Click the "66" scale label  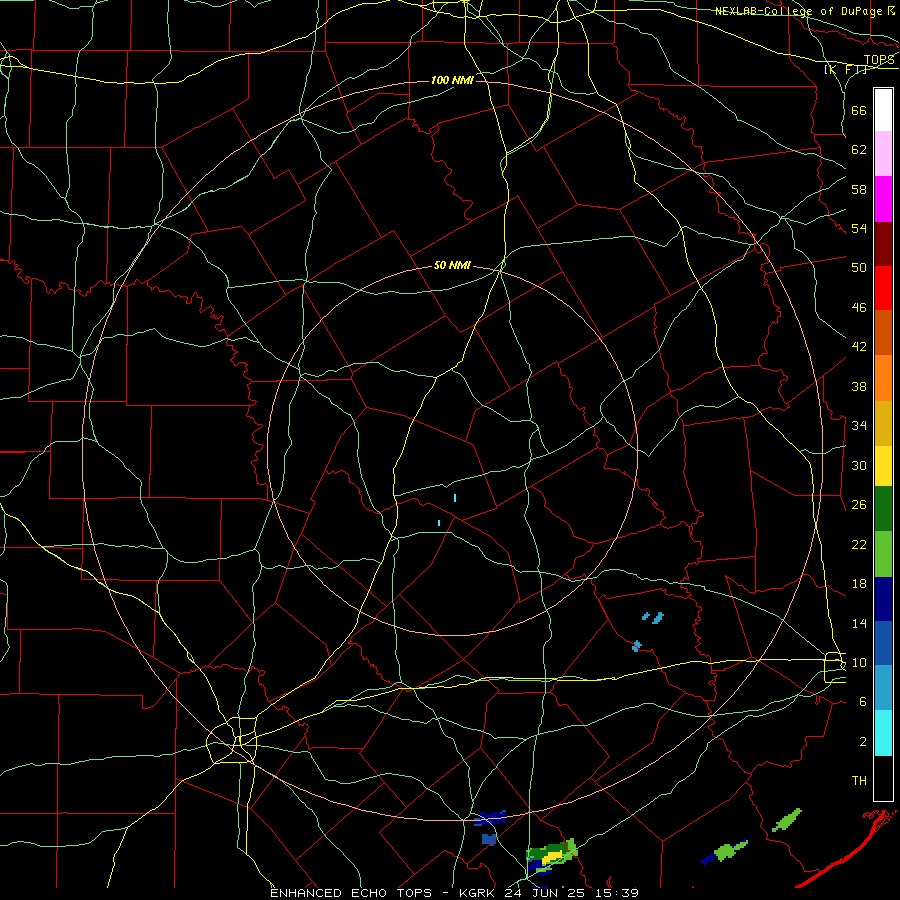(x=859, y=110)
